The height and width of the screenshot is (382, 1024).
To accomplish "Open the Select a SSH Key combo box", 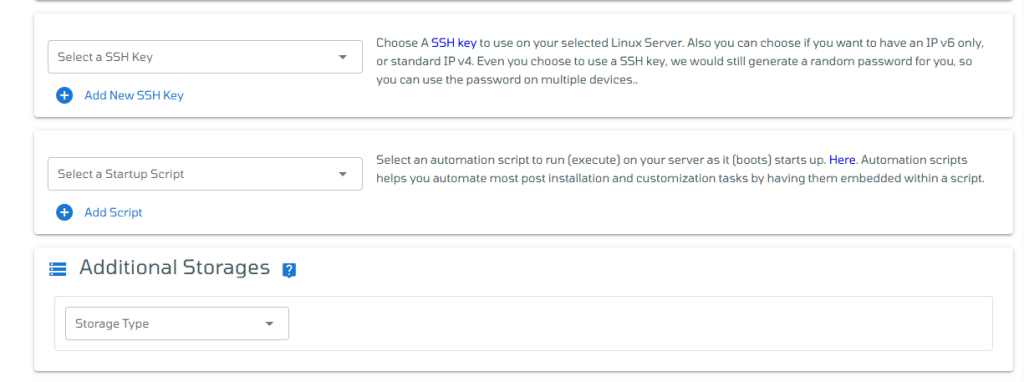I will tap(205, 57).
